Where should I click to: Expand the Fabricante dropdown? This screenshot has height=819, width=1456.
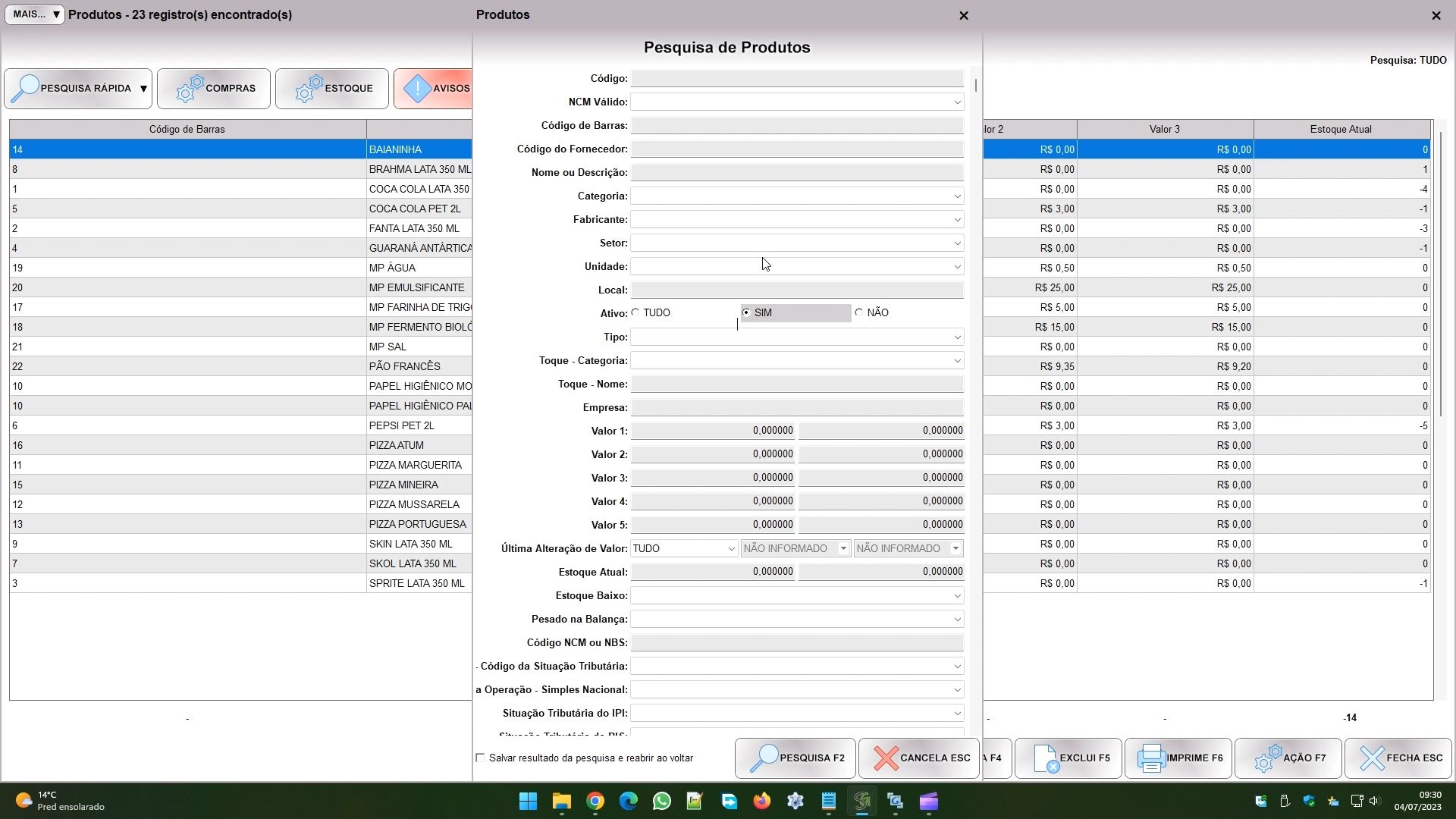click(x=957, y=219)
